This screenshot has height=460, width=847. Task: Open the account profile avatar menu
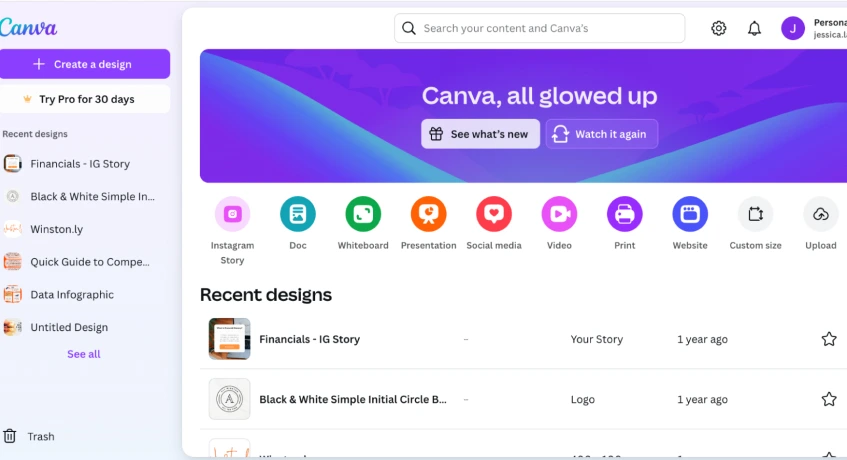793,29
